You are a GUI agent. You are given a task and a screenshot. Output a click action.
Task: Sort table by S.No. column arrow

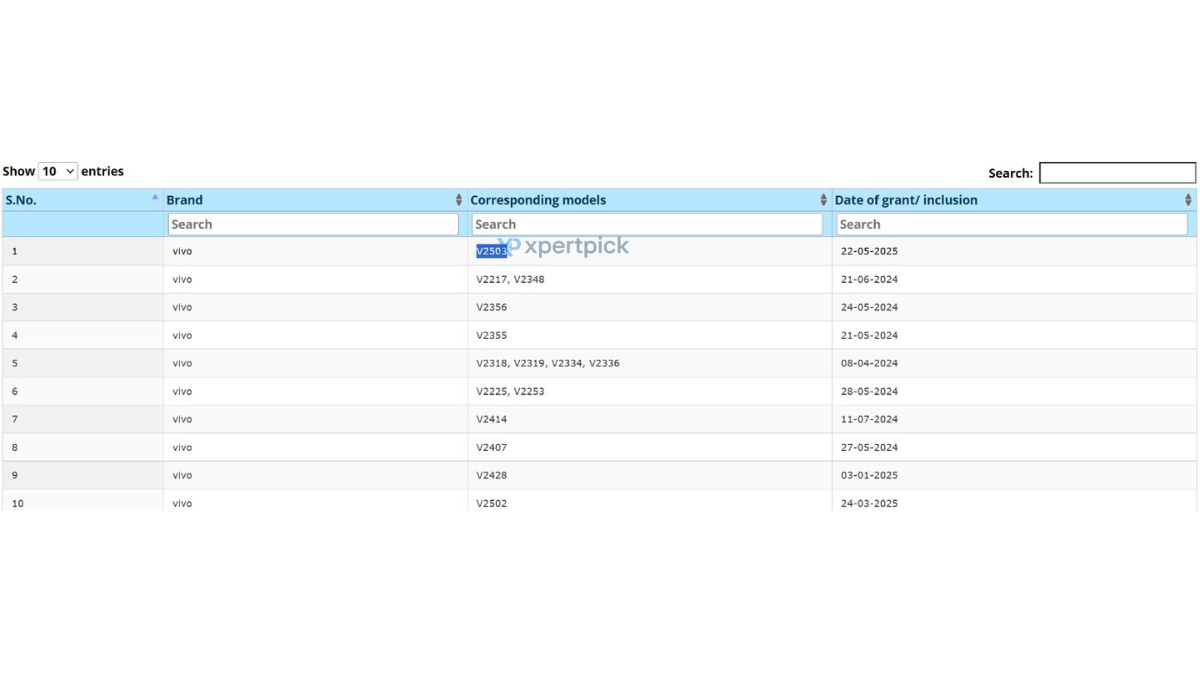[155, 198]
